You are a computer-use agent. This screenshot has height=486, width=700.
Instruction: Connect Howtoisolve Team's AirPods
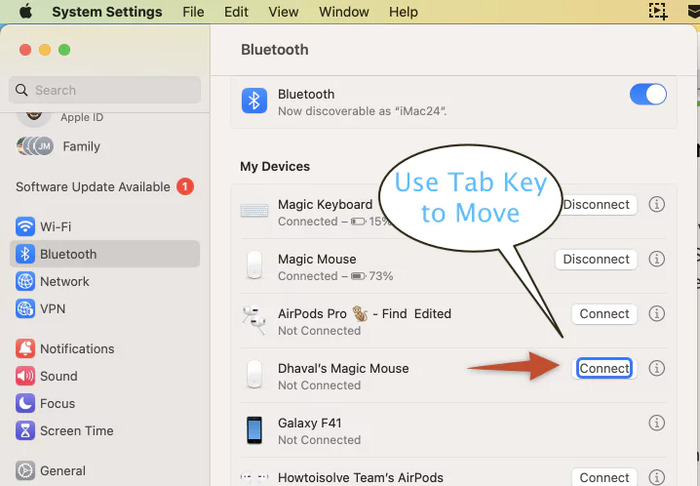(604, 477)
